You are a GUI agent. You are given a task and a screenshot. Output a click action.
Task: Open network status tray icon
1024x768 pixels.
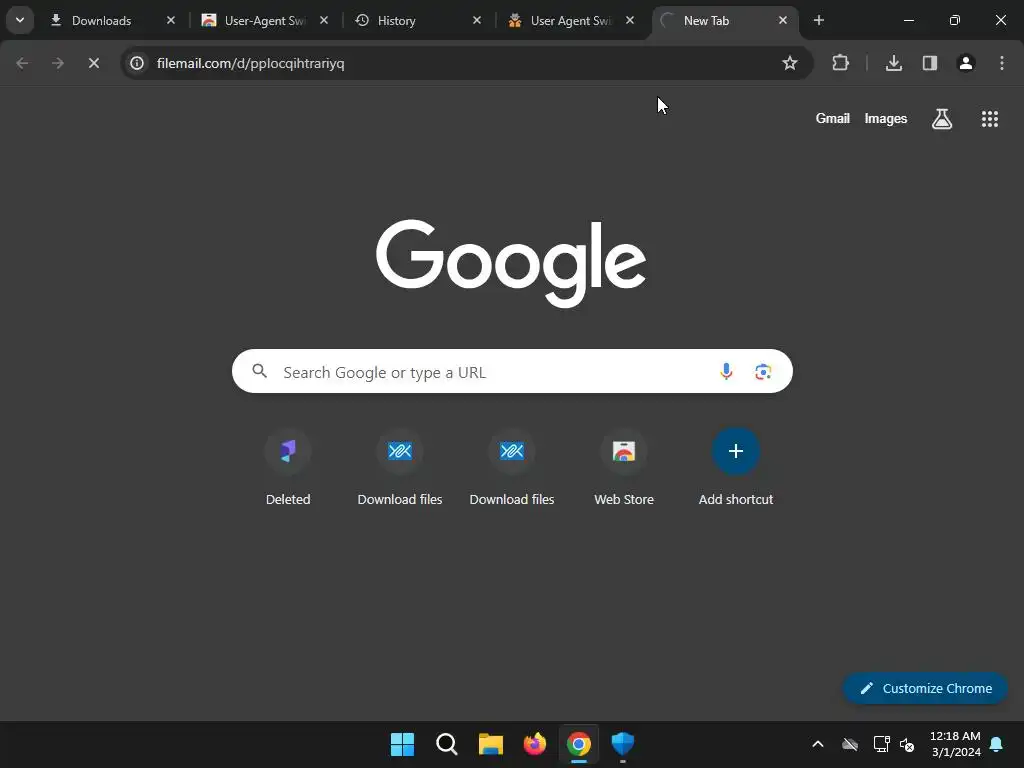pos(882,744)
